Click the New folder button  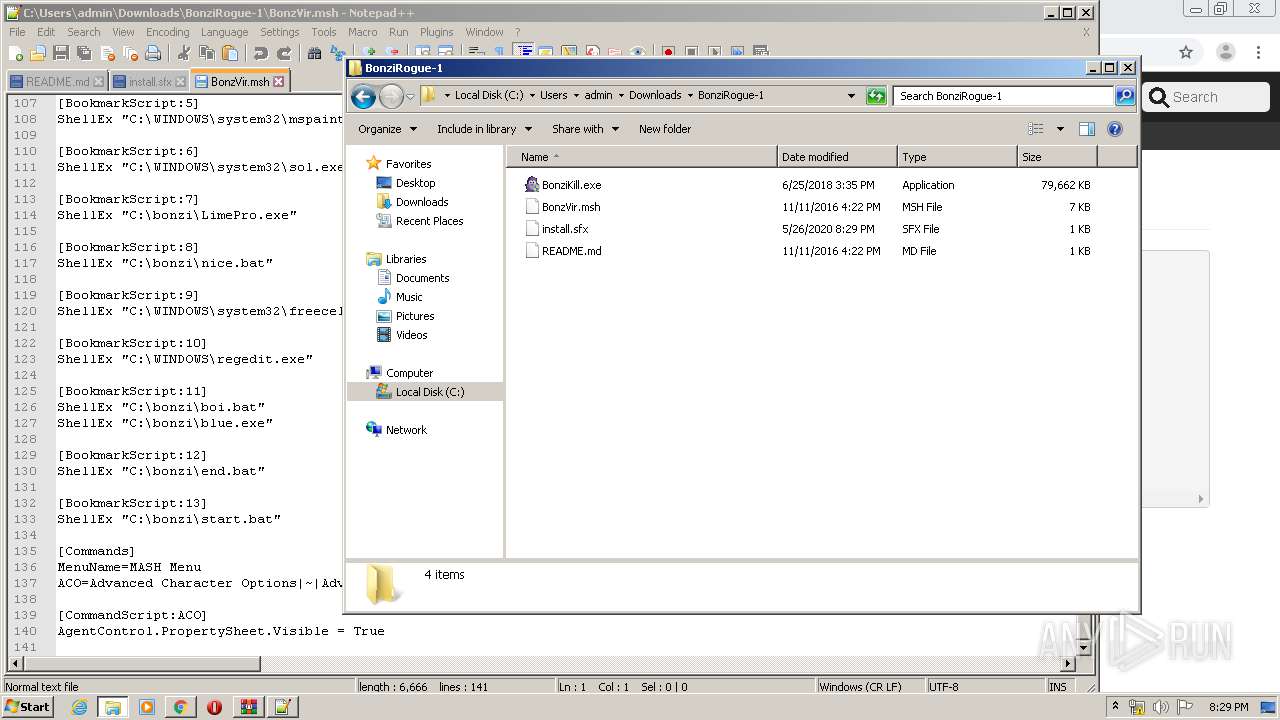click(665, 129)
